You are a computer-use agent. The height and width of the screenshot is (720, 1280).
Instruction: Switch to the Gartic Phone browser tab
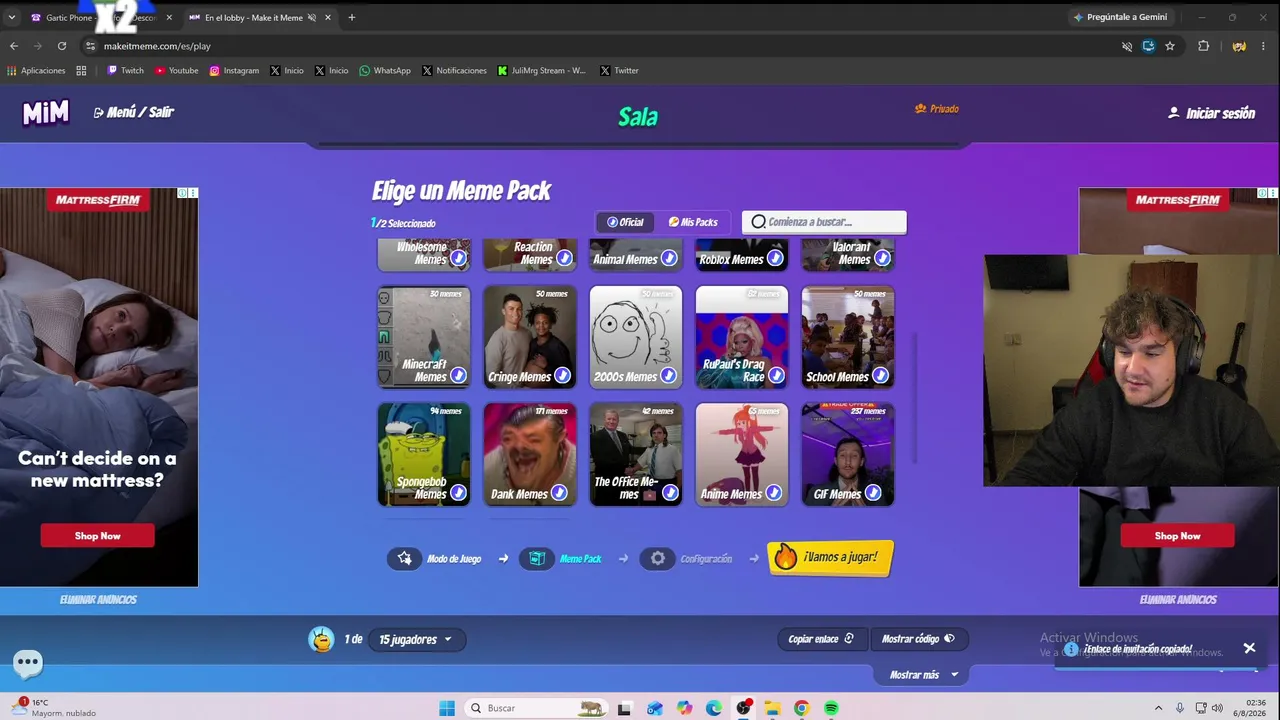click(102, 17)
